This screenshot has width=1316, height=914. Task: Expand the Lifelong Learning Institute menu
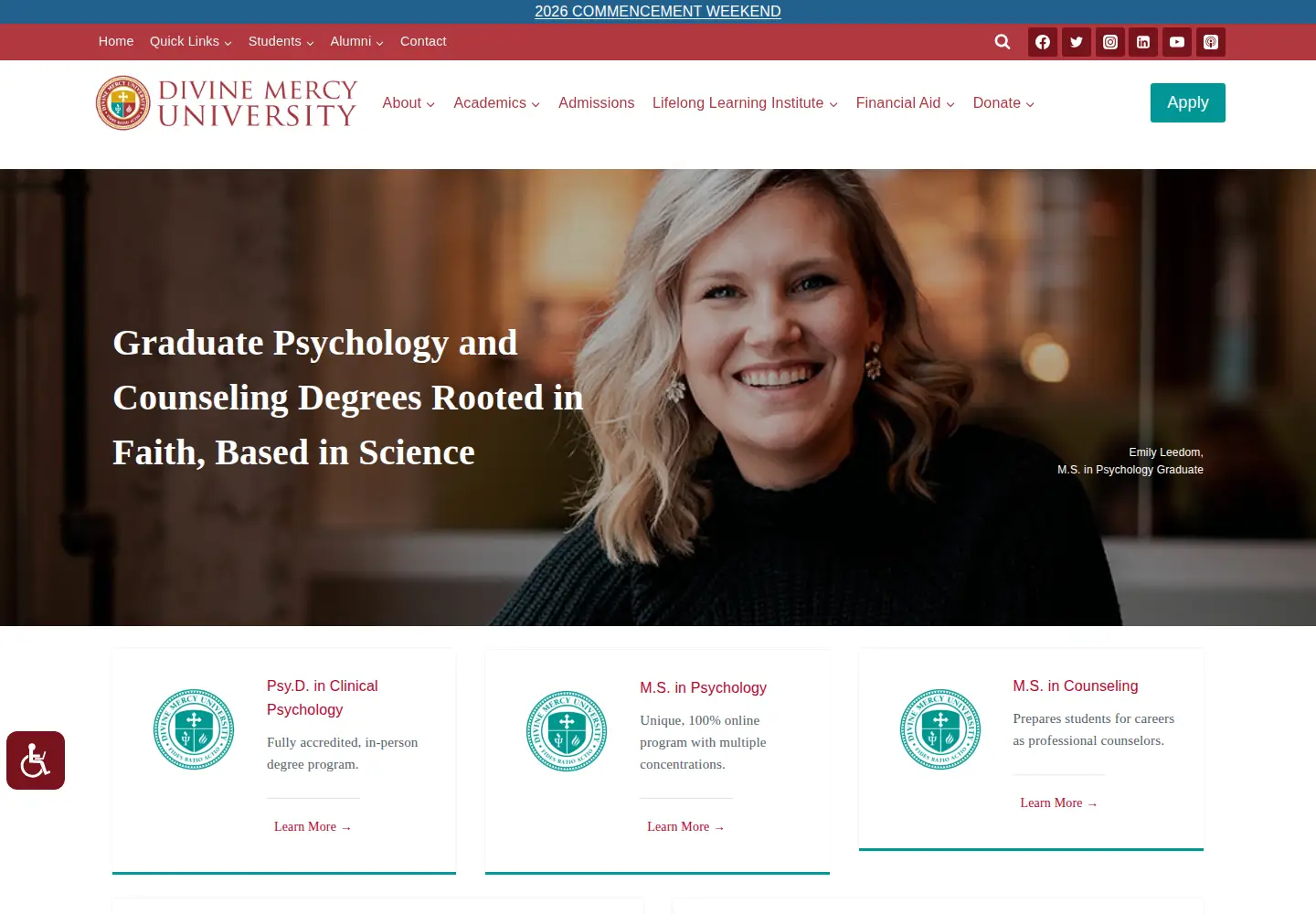click(x=745, y=103)
